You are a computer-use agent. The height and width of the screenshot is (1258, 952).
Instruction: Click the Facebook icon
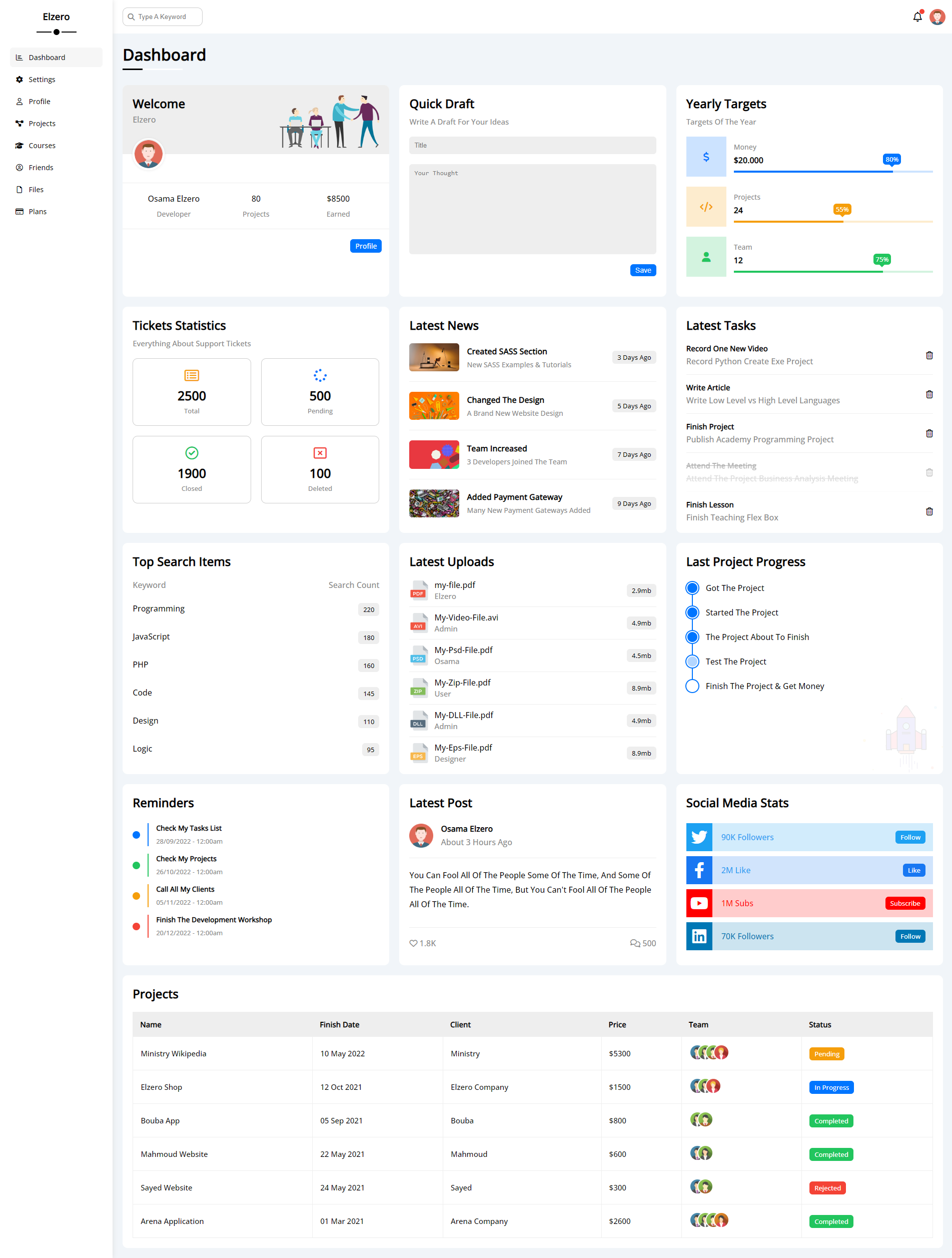(699, 870)
